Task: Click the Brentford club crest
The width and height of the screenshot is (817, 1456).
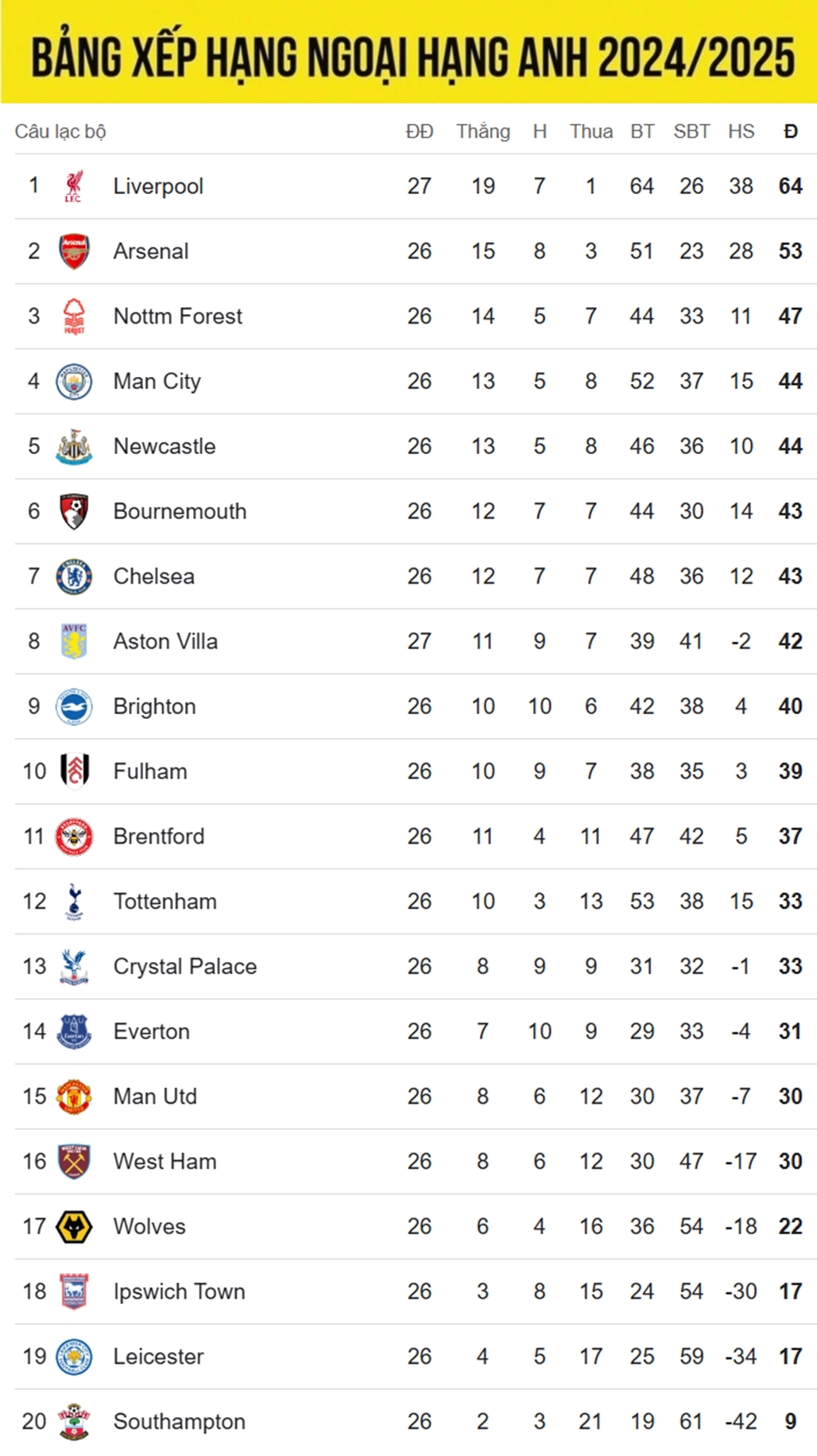Action: click(74, 837)
